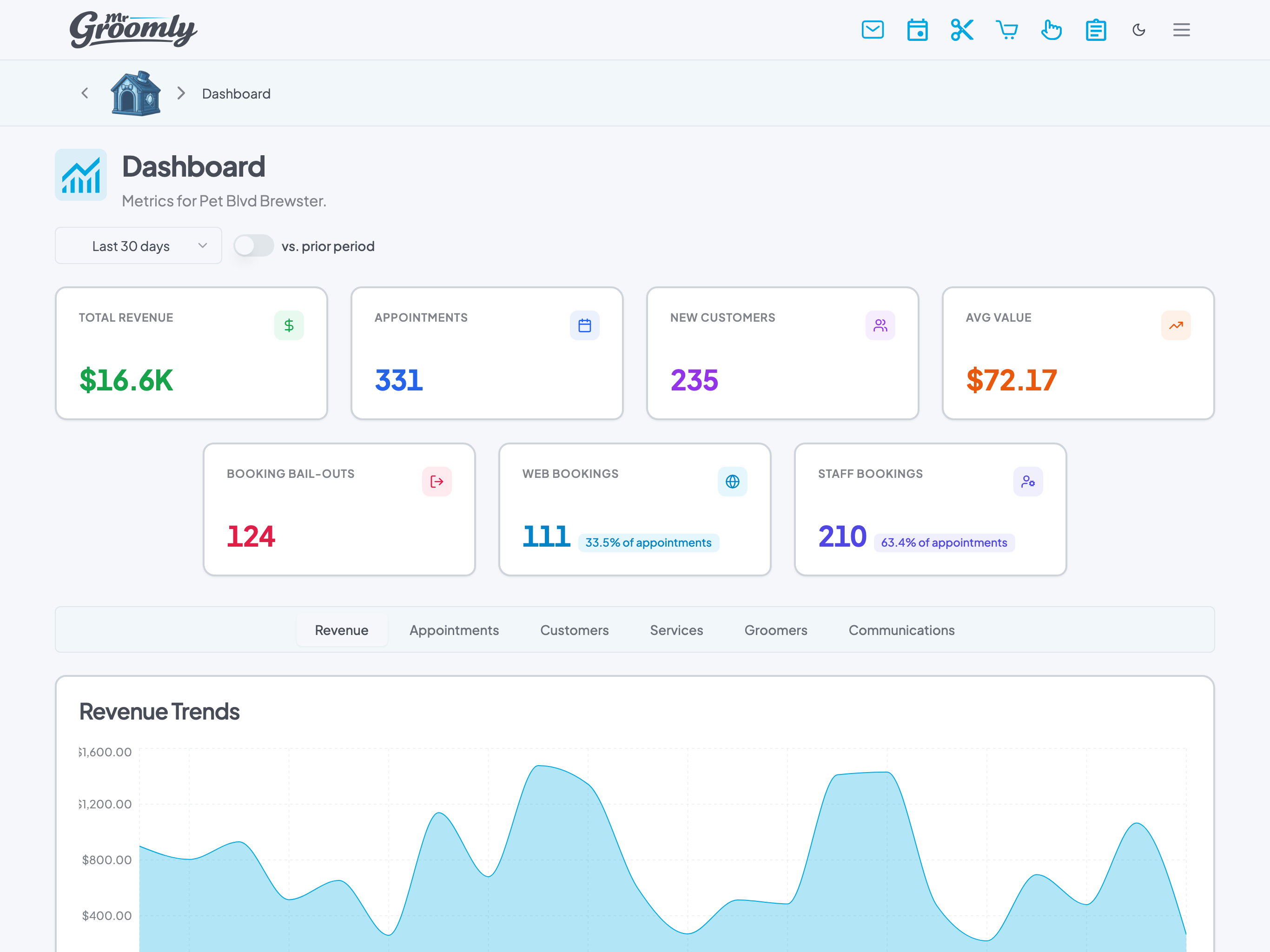Viewport: 1270px width, 952px height.
Task: Go back using the breadcrumb left chevron
Action: (85, 93)
